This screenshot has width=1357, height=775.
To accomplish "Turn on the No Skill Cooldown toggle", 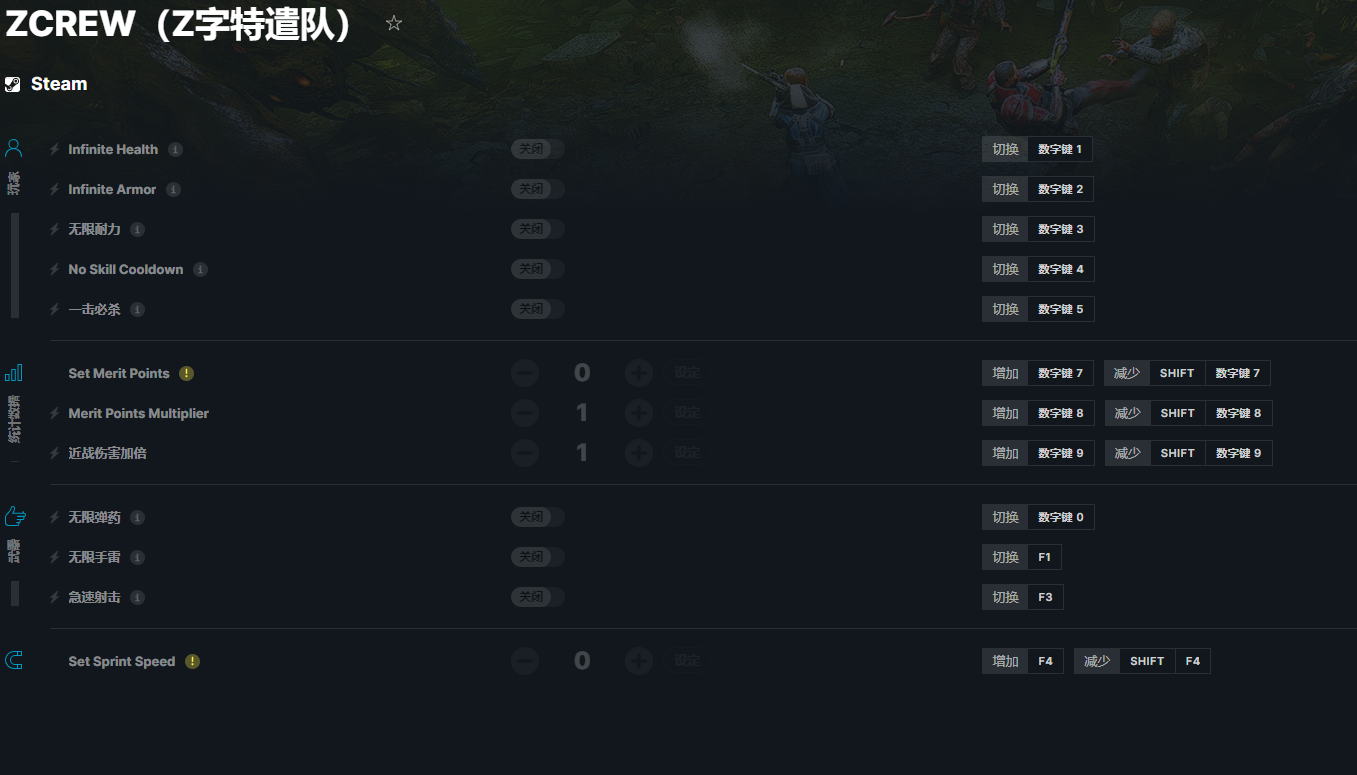I will (x=538, y=269).
